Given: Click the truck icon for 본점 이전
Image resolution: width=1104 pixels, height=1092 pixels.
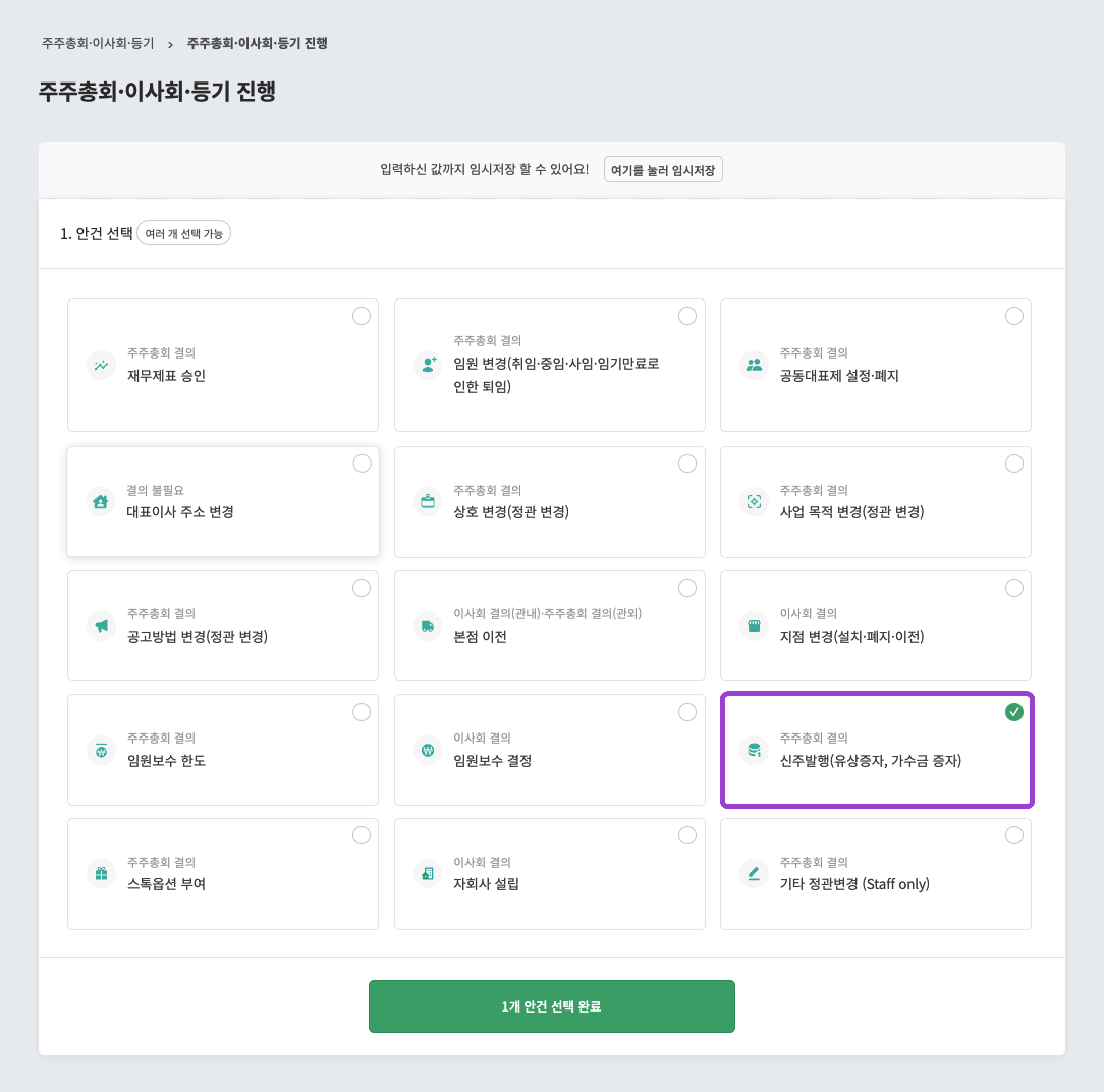Looking at the screenshot, I should [427, 626].
